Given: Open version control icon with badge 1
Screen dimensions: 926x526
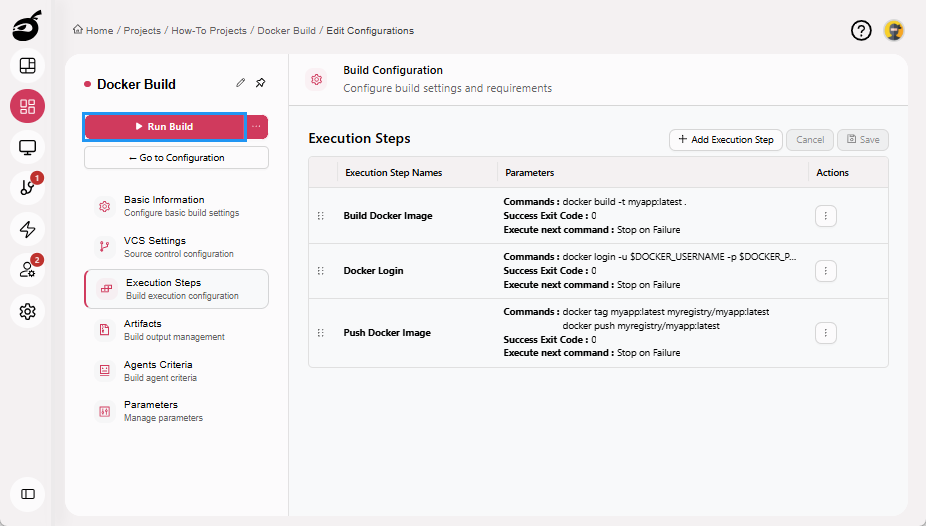Looking at the screenshot, I should [27, 188].
